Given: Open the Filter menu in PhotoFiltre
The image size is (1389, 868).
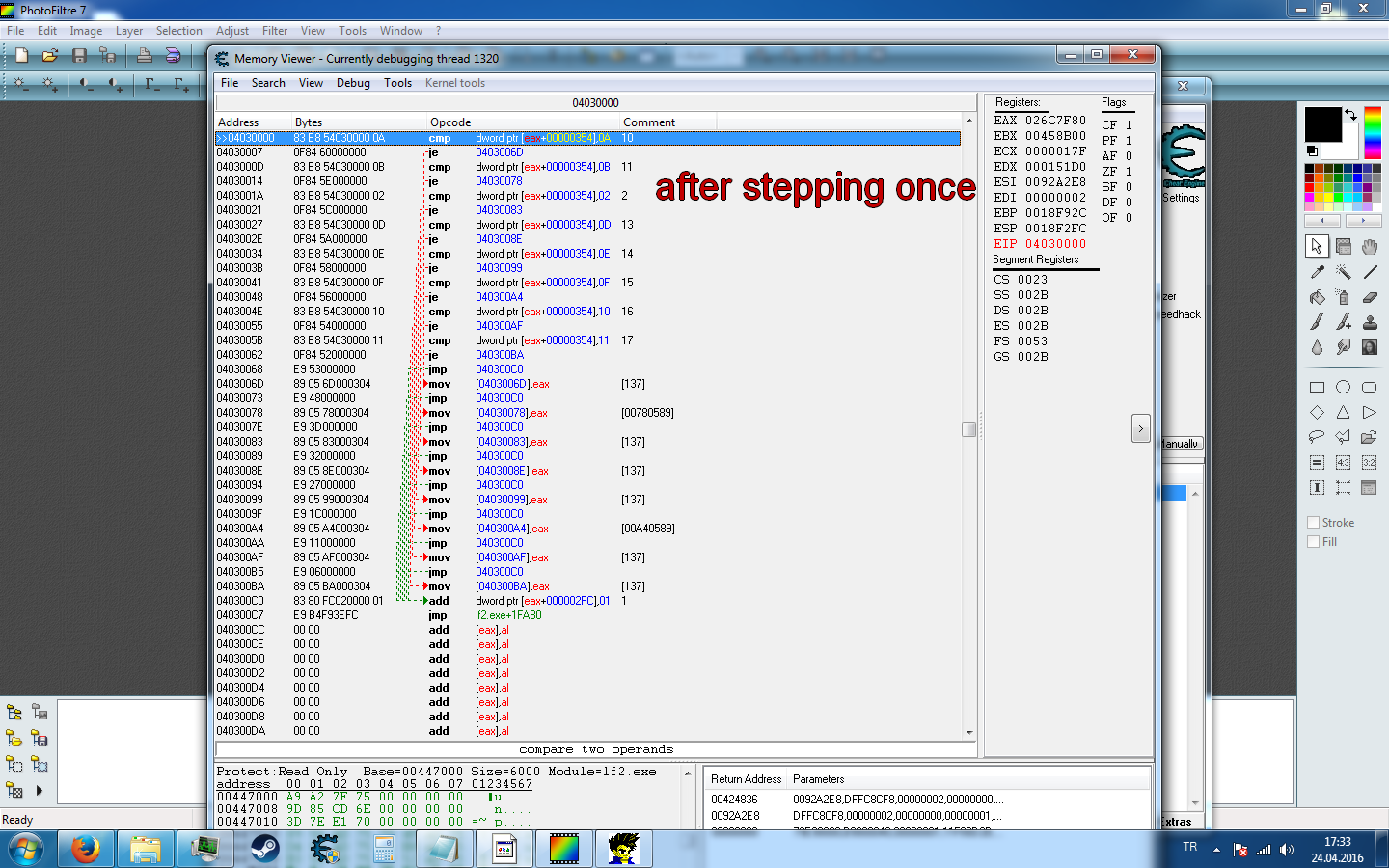Looking at the screenshot, I should coord(275,31).
